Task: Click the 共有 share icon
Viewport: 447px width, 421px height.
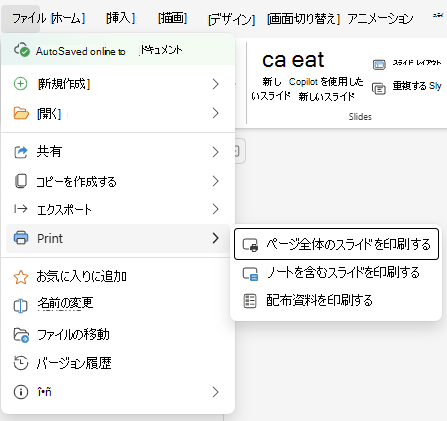Action: [x=20, y=152]
